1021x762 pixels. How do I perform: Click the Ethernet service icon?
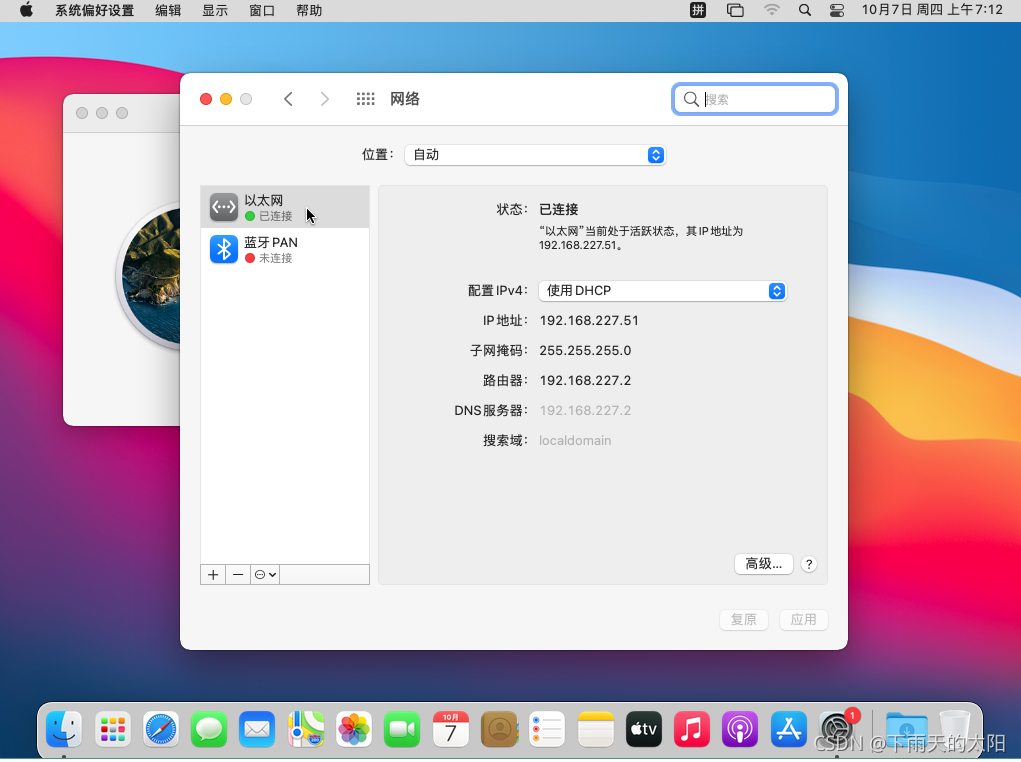point(223,207)
